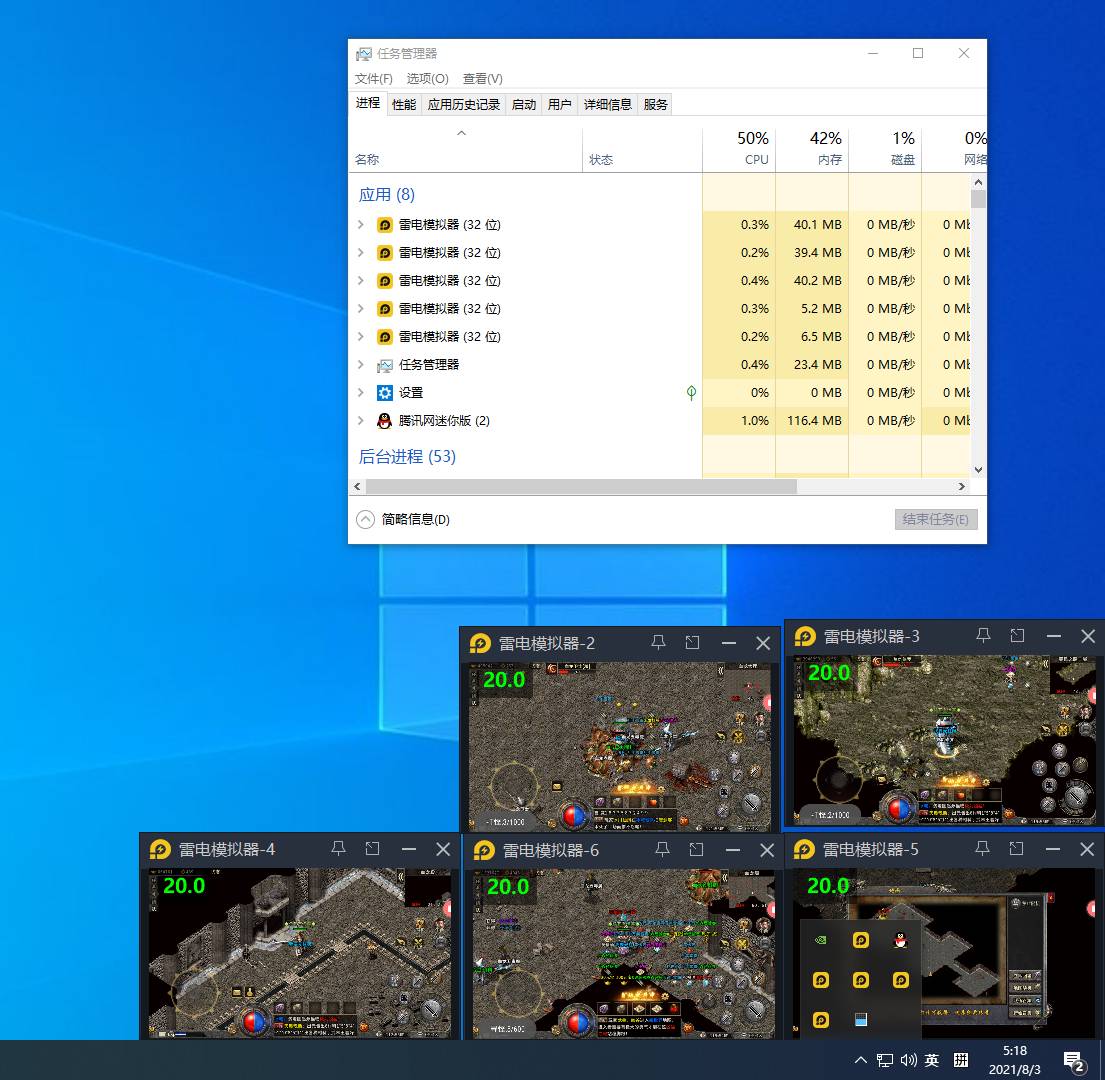Switch the 英 input language indicator
The height and width of the screenshot is (1080, 1105).
[x=932, y=1060]
